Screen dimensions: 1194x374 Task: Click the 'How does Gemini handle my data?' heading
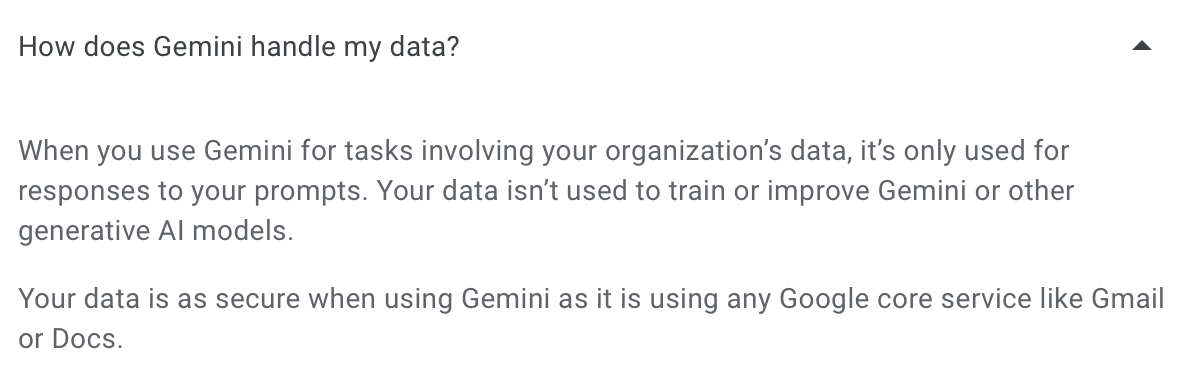pyautogui.click(x=239, y=47)
